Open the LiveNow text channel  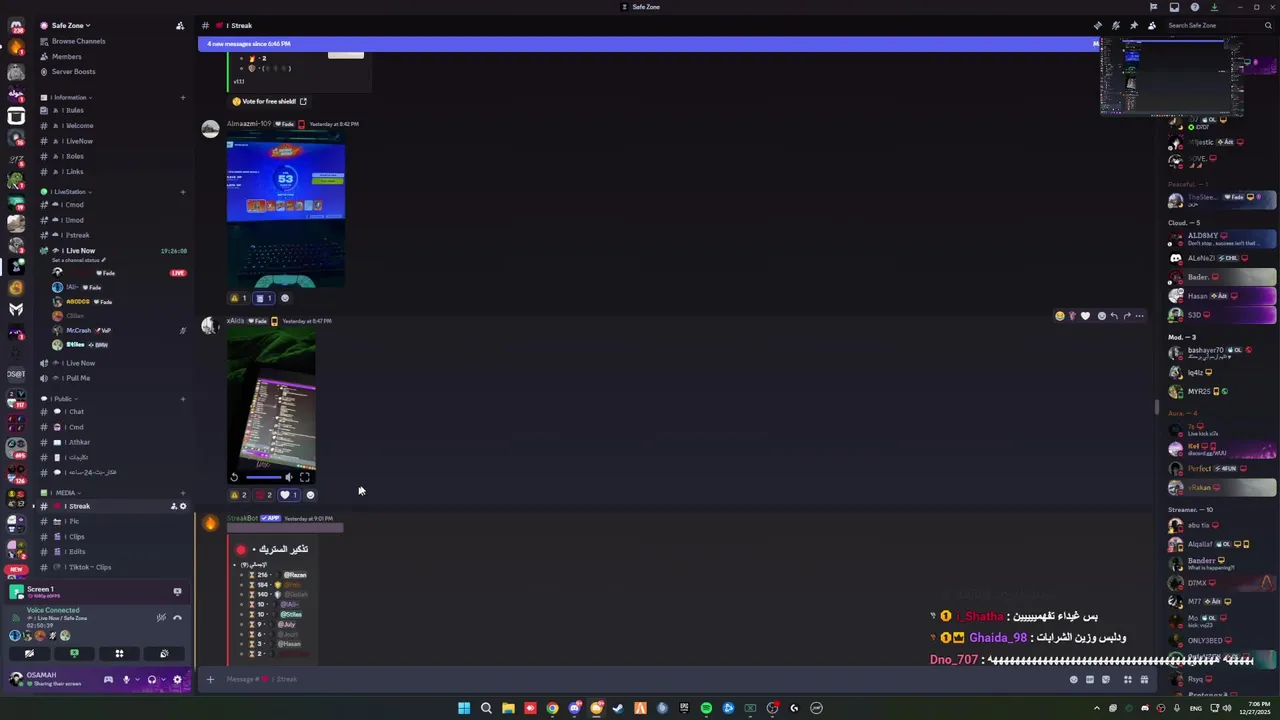(x=78, y=141)
